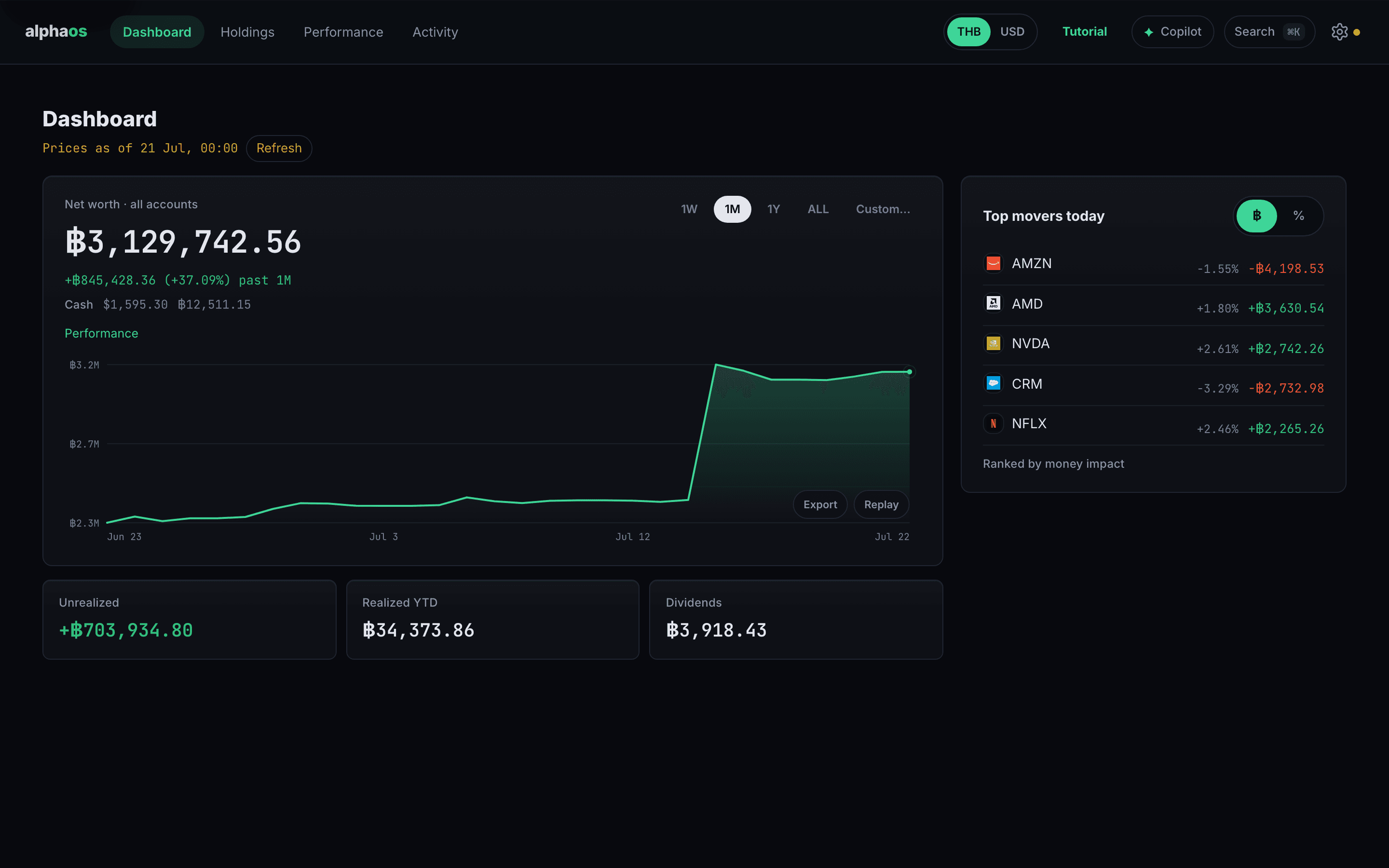Click the CRM Salesforce logo icon
1389x868 pixels.
point(993,383)
